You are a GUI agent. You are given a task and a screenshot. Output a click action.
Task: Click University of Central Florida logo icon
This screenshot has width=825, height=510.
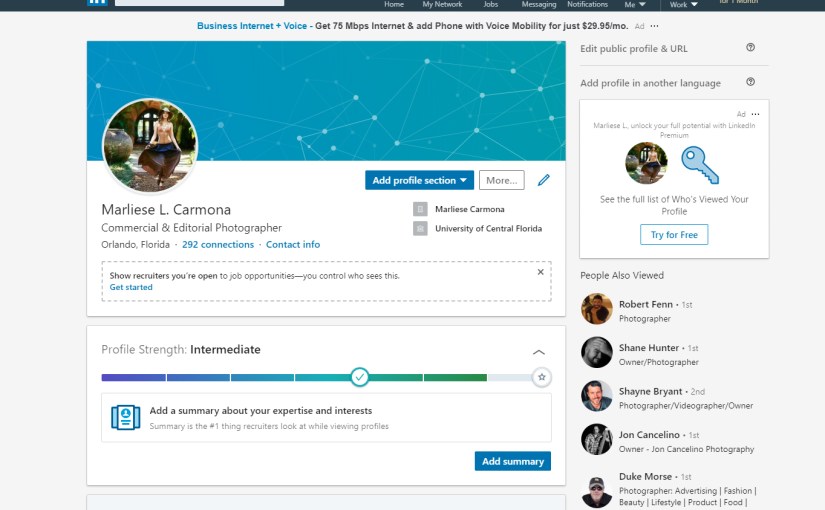click(x=420, y=228)
